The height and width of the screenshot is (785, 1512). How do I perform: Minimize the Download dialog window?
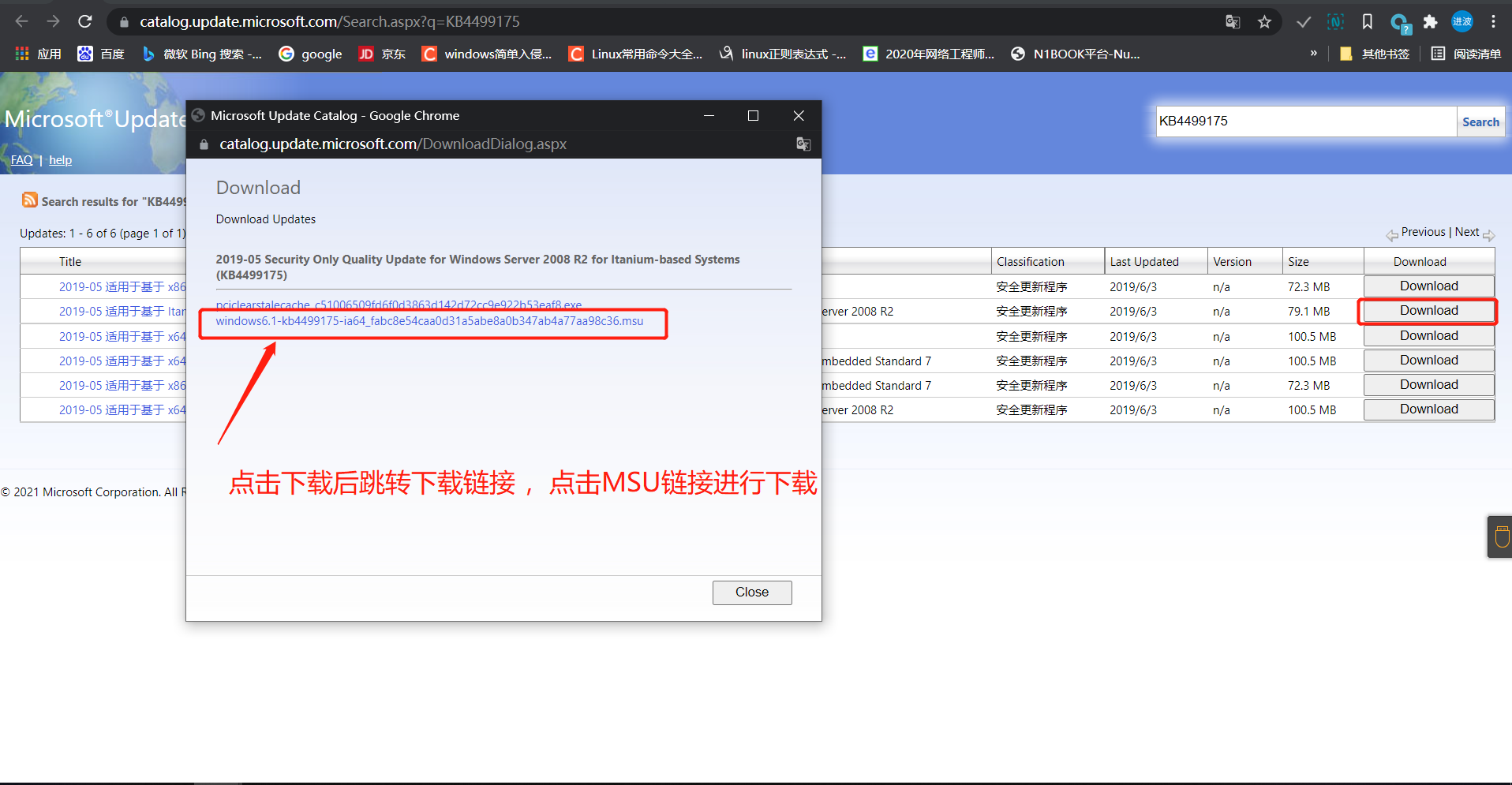pyautogui.click(x=709, y=115)
